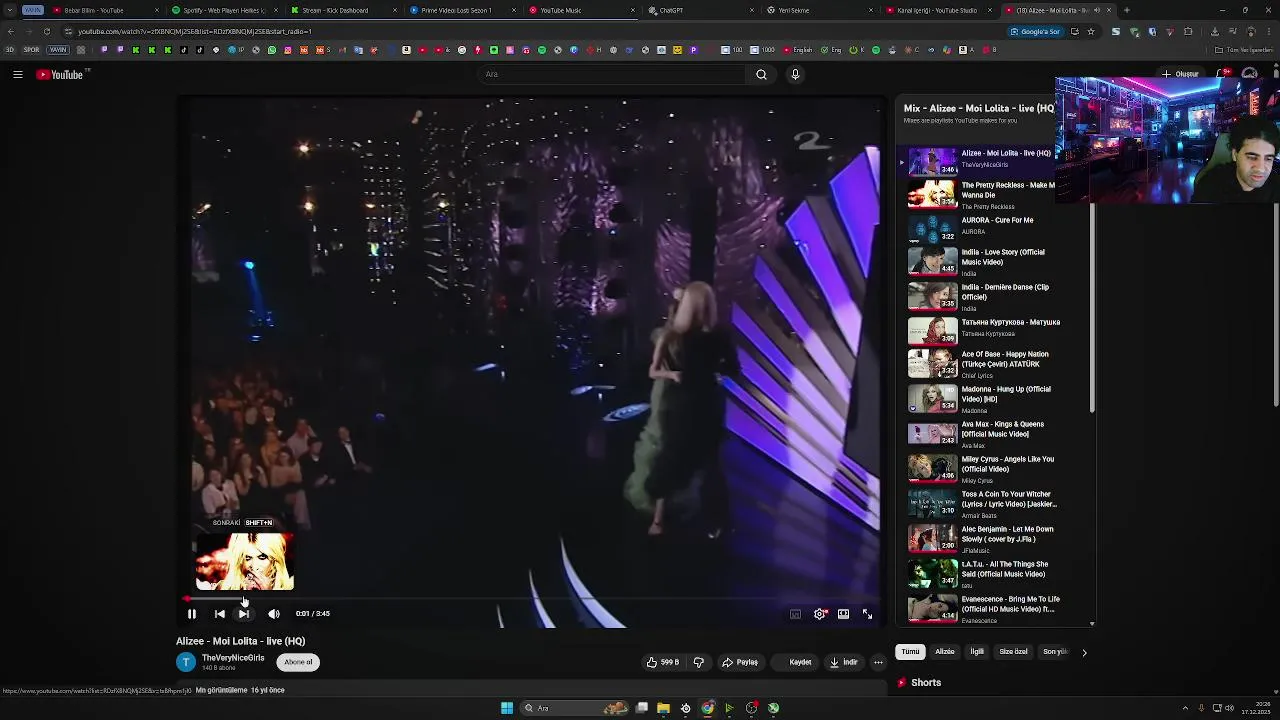Show more filter chips with arrow
This screenshot has height=720, width=1280.
click(x=1084, y=652)
